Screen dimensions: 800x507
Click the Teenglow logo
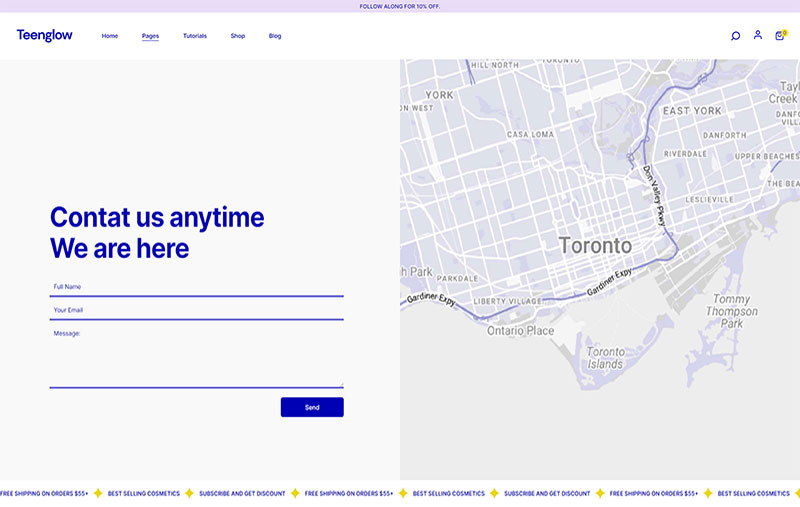44,36
